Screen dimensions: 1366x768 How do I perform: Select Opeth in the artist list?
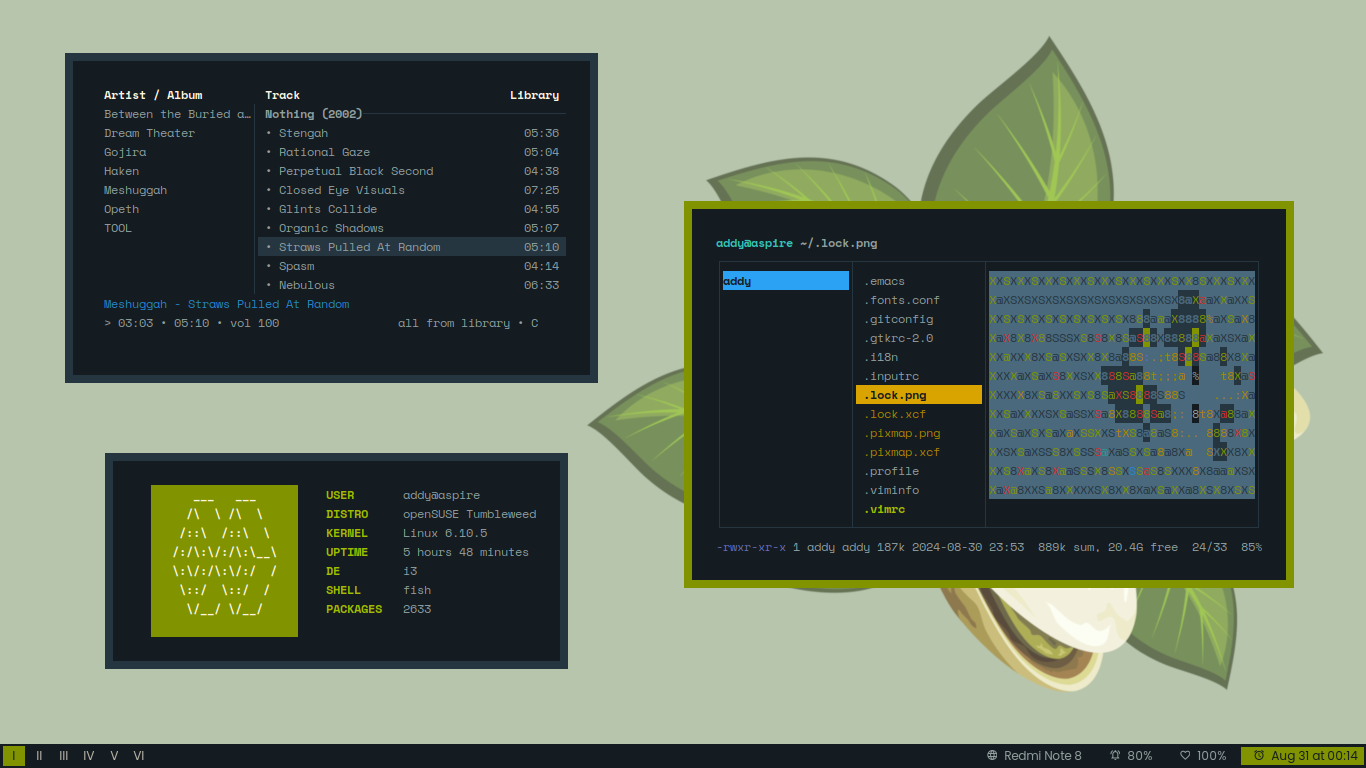tap(122, 209)
